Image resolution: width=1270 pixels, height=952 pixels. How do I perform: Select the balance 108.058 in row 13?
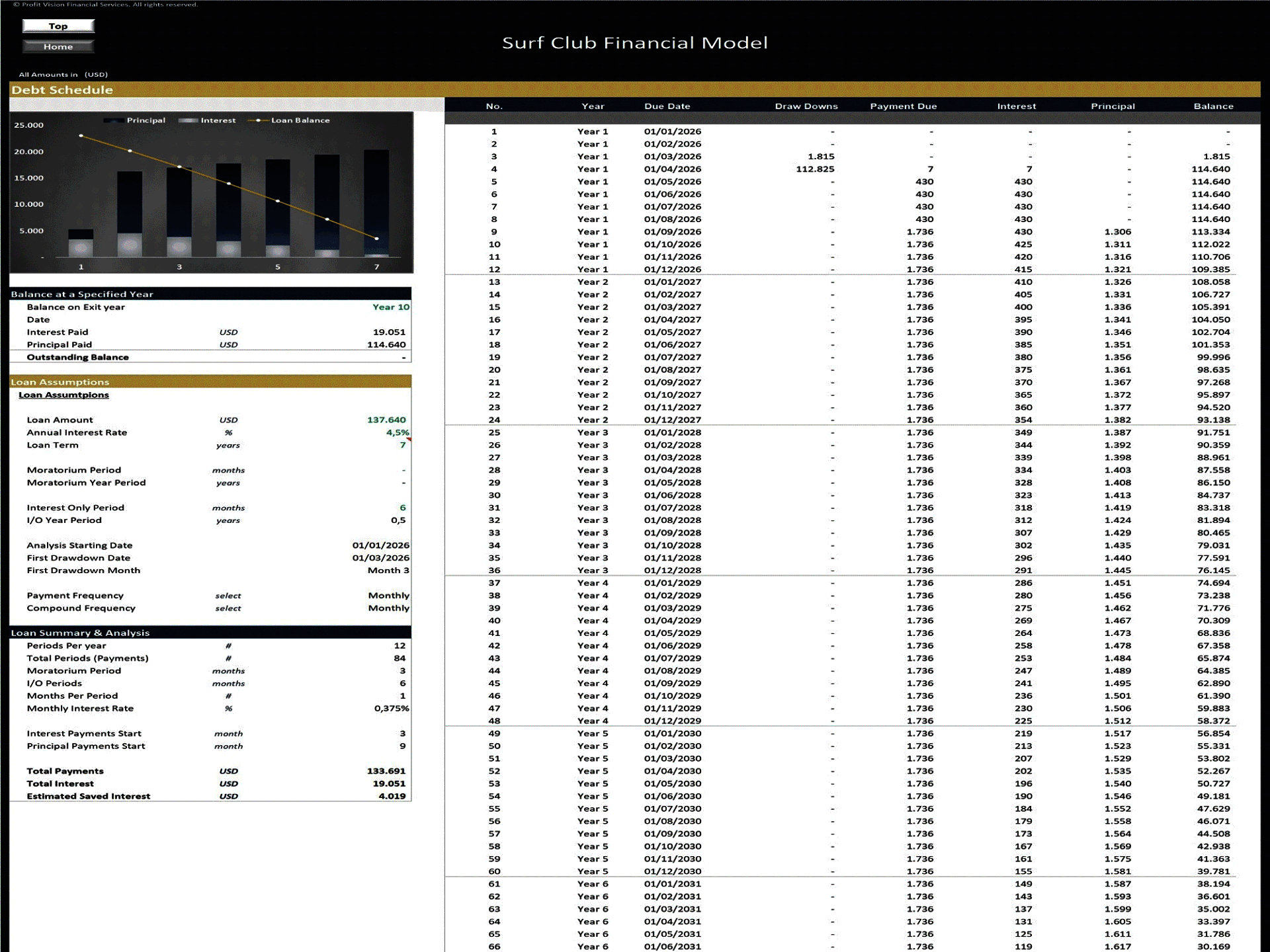1210,282
